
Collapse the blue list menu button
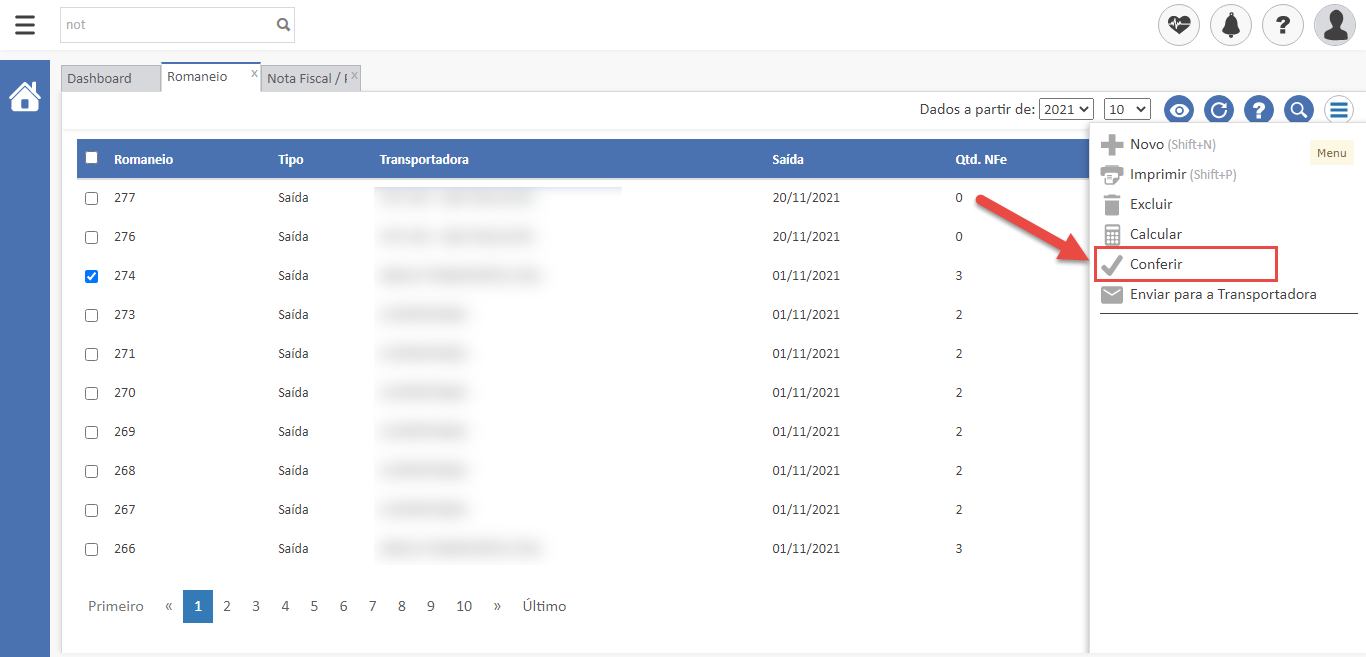1339,110
